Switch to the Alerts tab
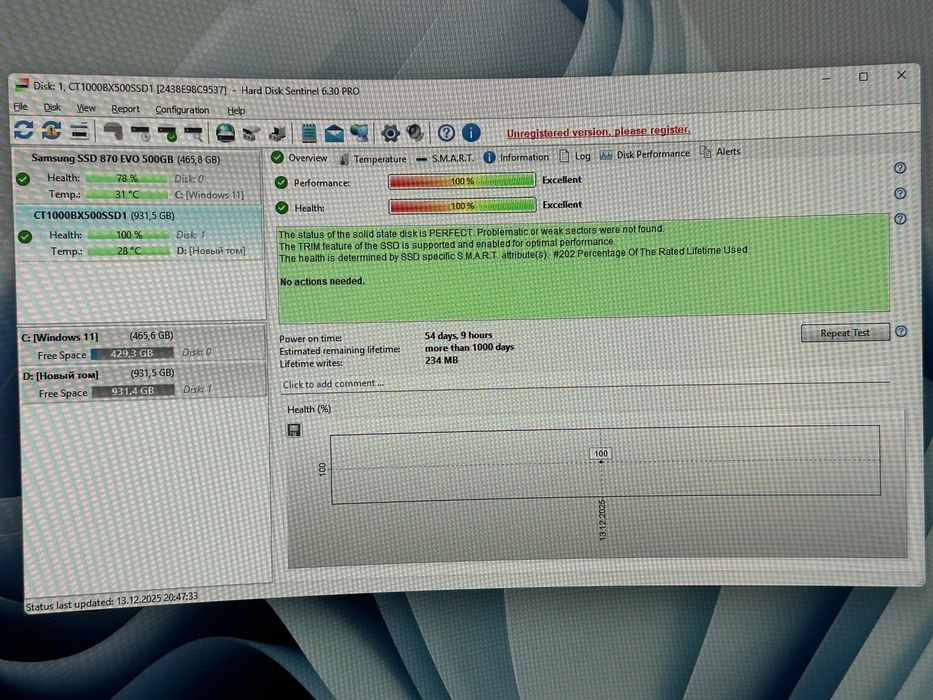933x700 pixels. pos(720,152)
